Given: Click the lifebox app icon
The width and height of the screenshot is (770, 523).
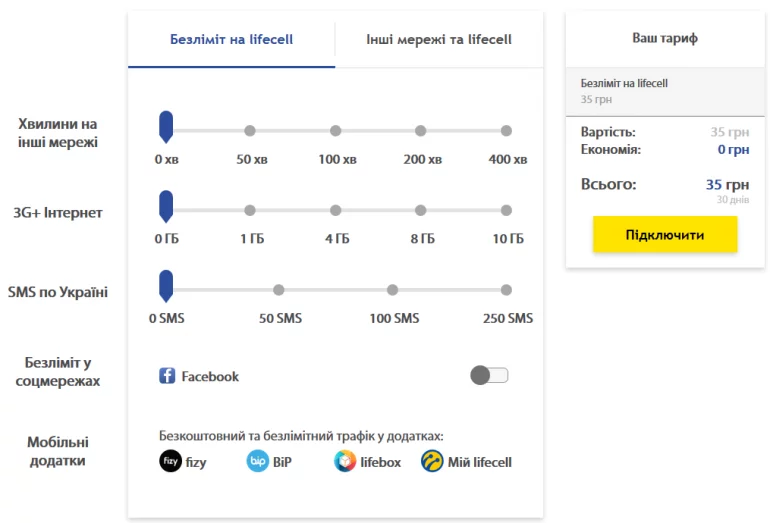Looking at the screenshot, I should 345,461.
